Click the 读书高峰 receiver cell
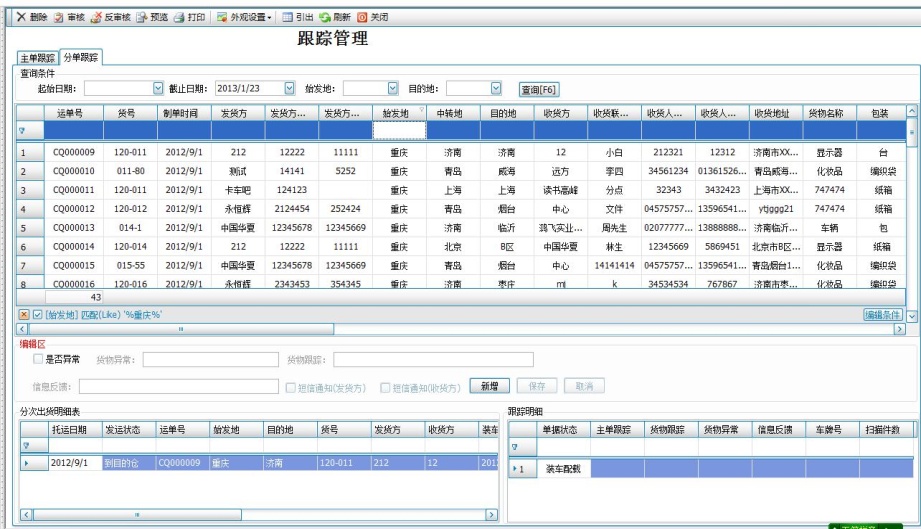Screen dimensions: 921x529 (560, 190)
